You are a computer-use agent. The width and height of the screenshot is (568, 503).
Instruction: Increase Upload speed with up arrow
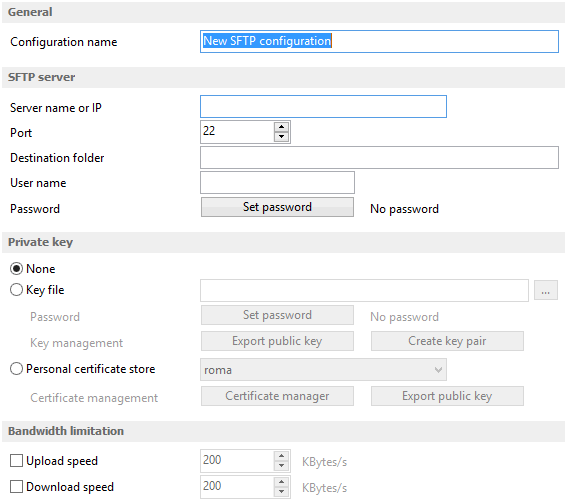click(281, 456)
